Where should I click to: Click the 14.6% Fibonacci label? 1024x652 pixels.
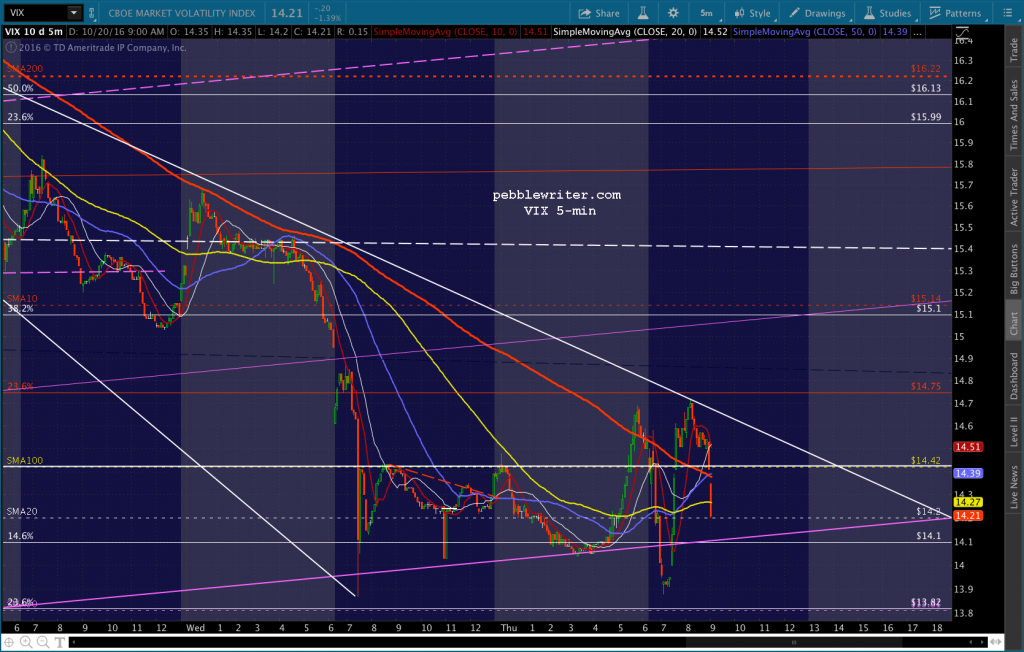coord(20,536)
